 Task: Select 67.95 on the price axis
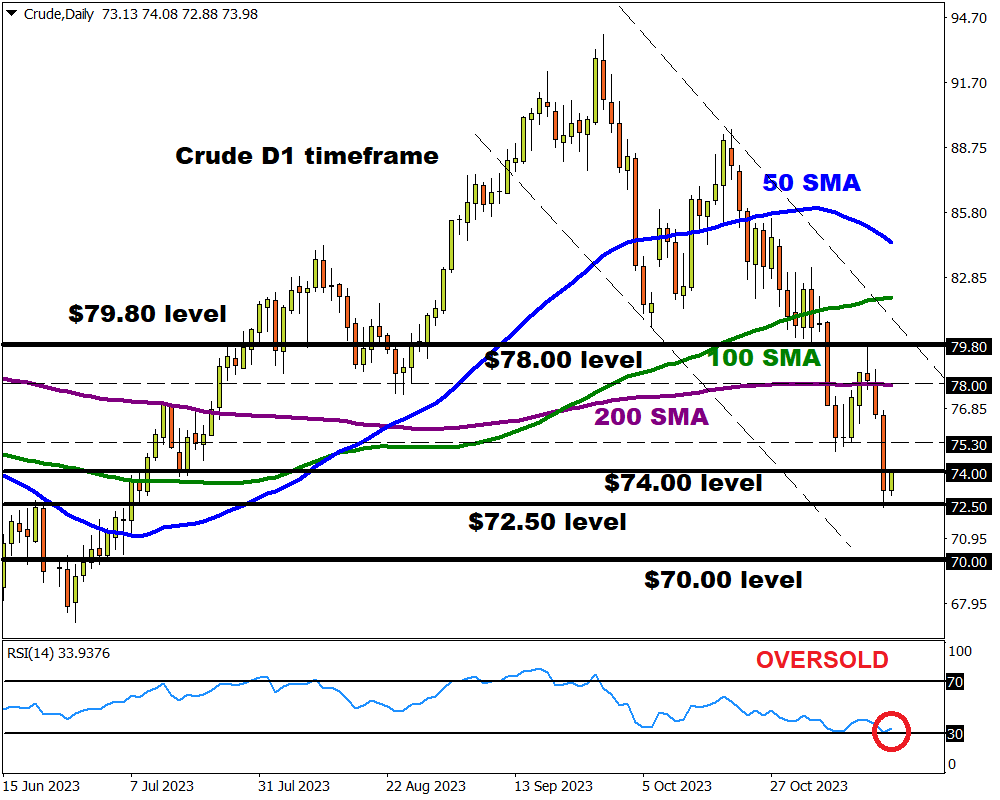point(968,604)
